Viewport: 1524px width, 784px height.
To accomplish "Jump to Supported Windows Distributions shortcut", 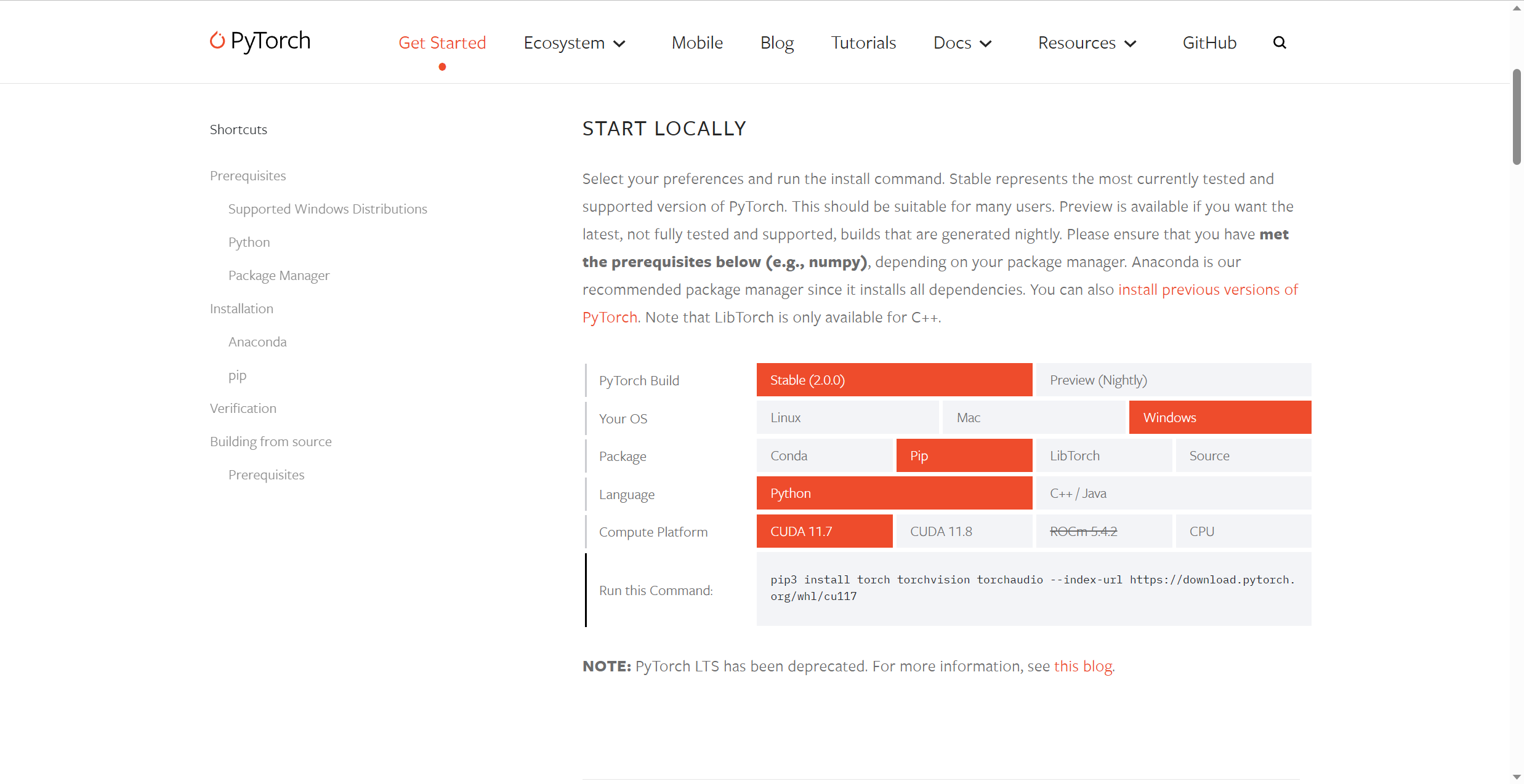I will click(328, 209).
